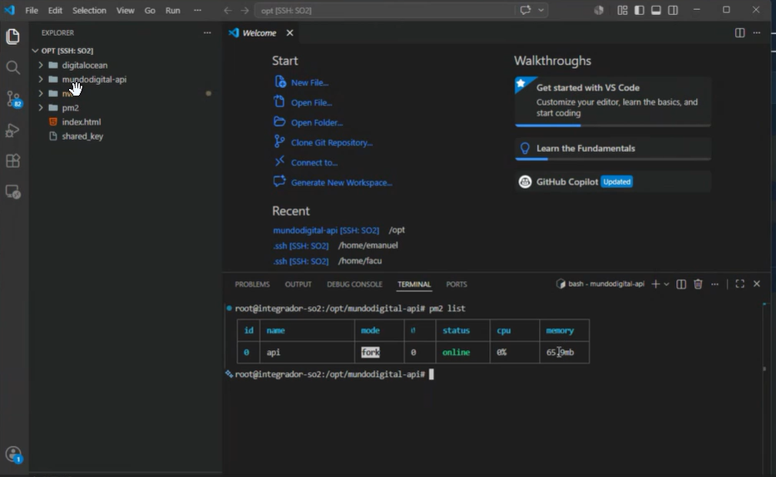
Task: Toggle the primary side bar
Action: (x=639, y=10)
